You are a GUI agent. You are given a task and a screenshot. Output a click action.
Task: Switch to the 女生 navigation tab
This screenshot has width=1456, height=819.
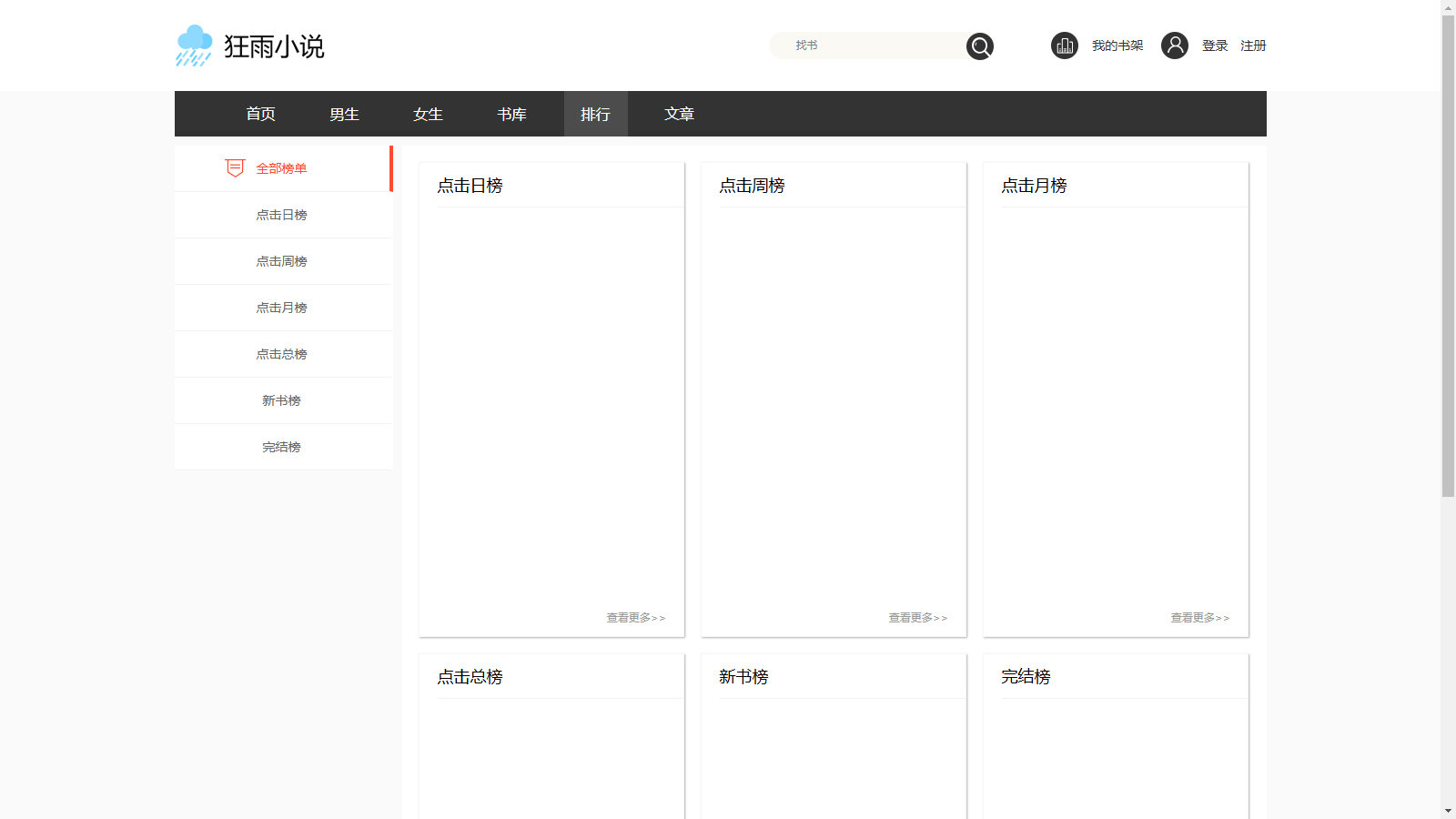tap(427, 114)
